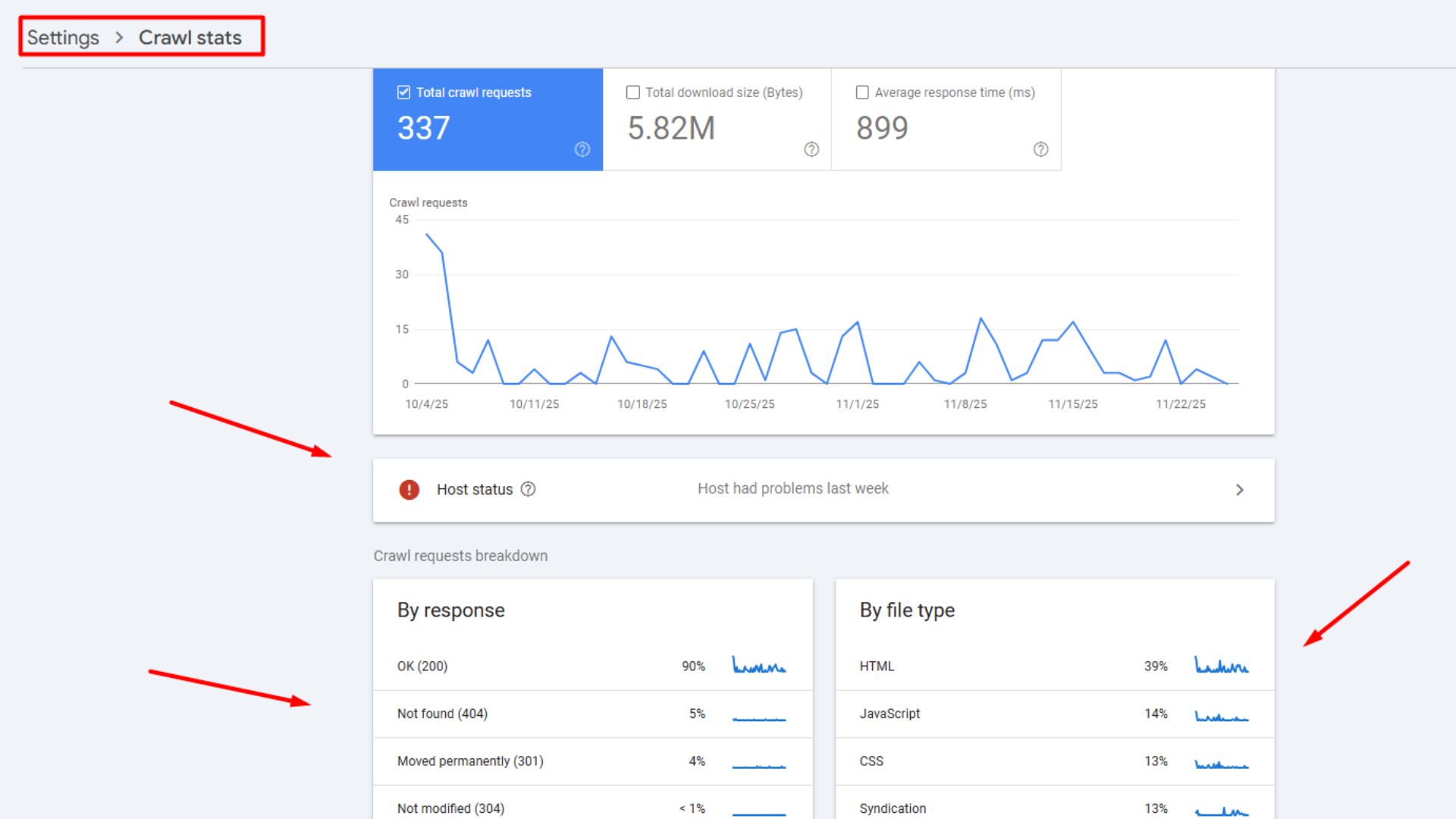The image size is (1456, 819).
Task: Click the JavaScript sparkline chart
Action: 1222,714
